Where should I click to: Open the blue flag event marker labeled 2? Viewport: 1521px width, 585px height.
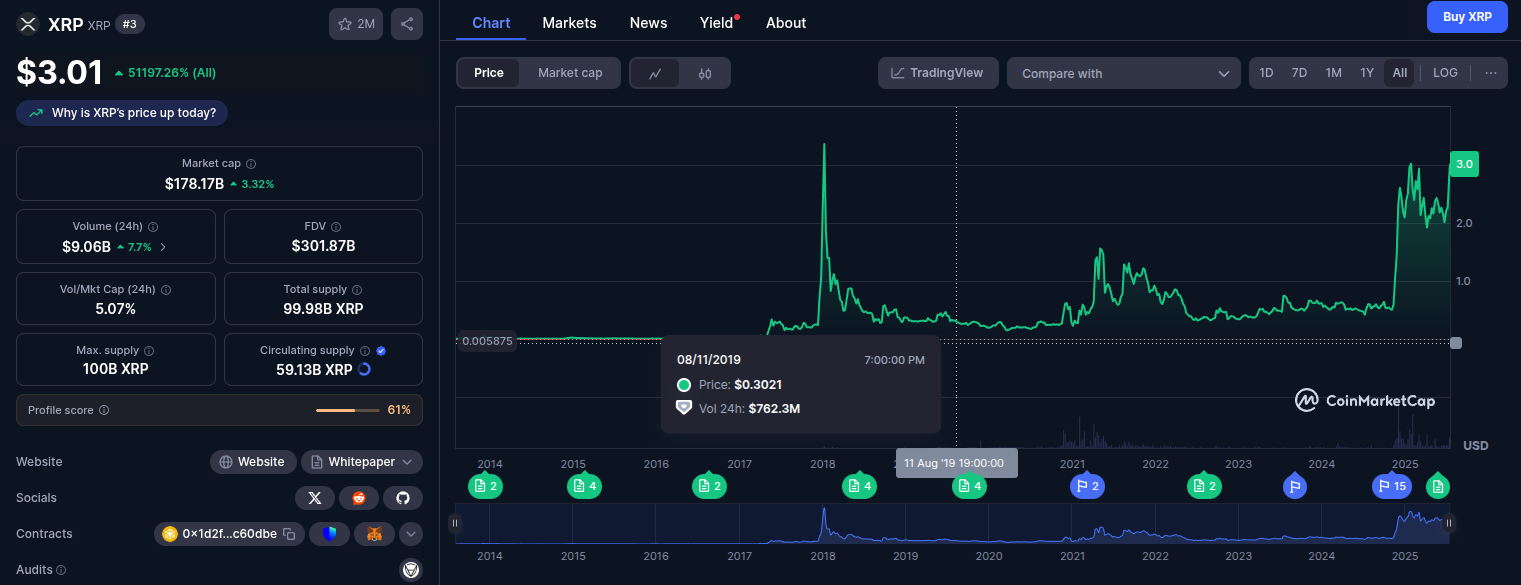pyautogui.click(x=1086, y=487)
